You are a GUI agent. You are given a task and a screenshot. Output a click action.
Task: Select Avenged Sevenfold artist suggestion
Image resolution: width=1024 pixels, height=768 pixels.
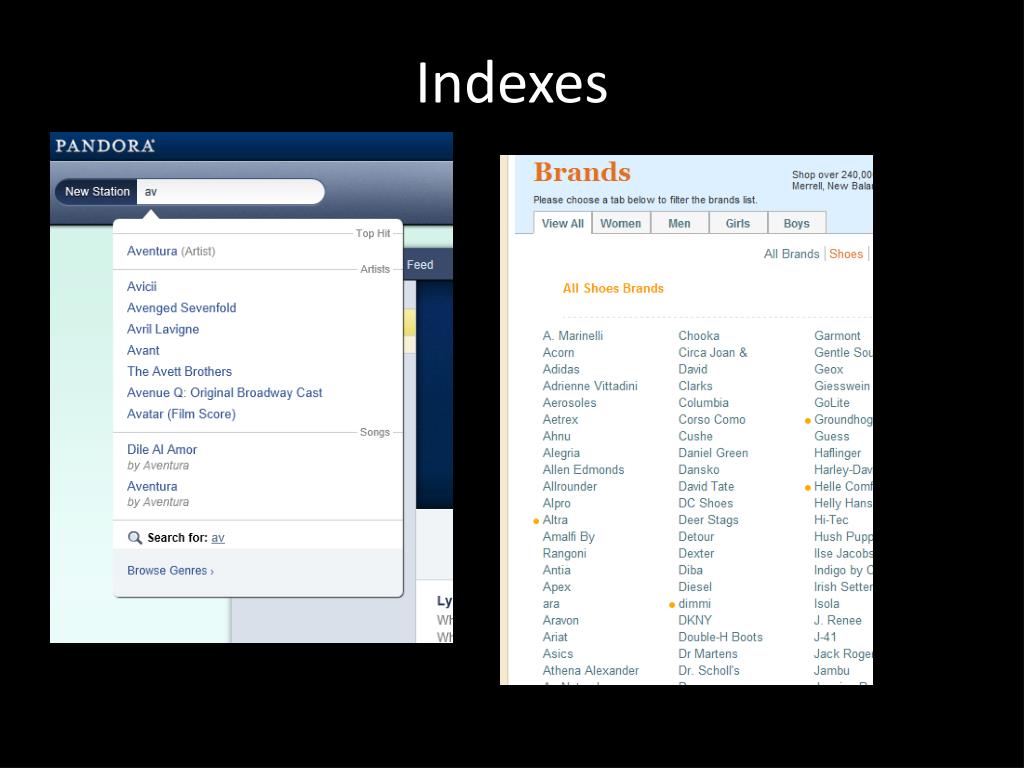[182, 308]
